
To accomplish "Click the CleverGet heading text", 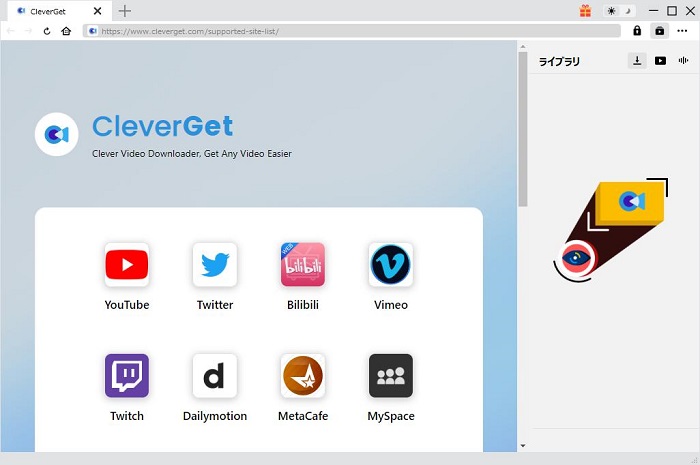I will (x=162, y=126).
